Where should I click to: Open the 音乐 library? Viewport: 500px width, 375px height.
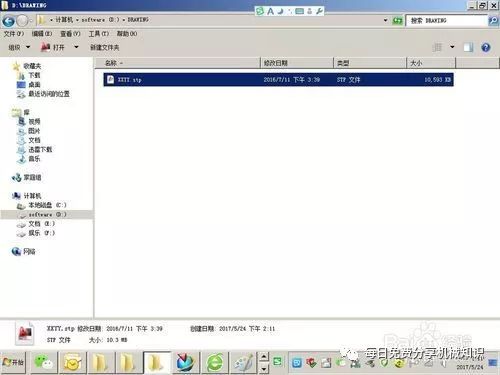coord(34,159)
